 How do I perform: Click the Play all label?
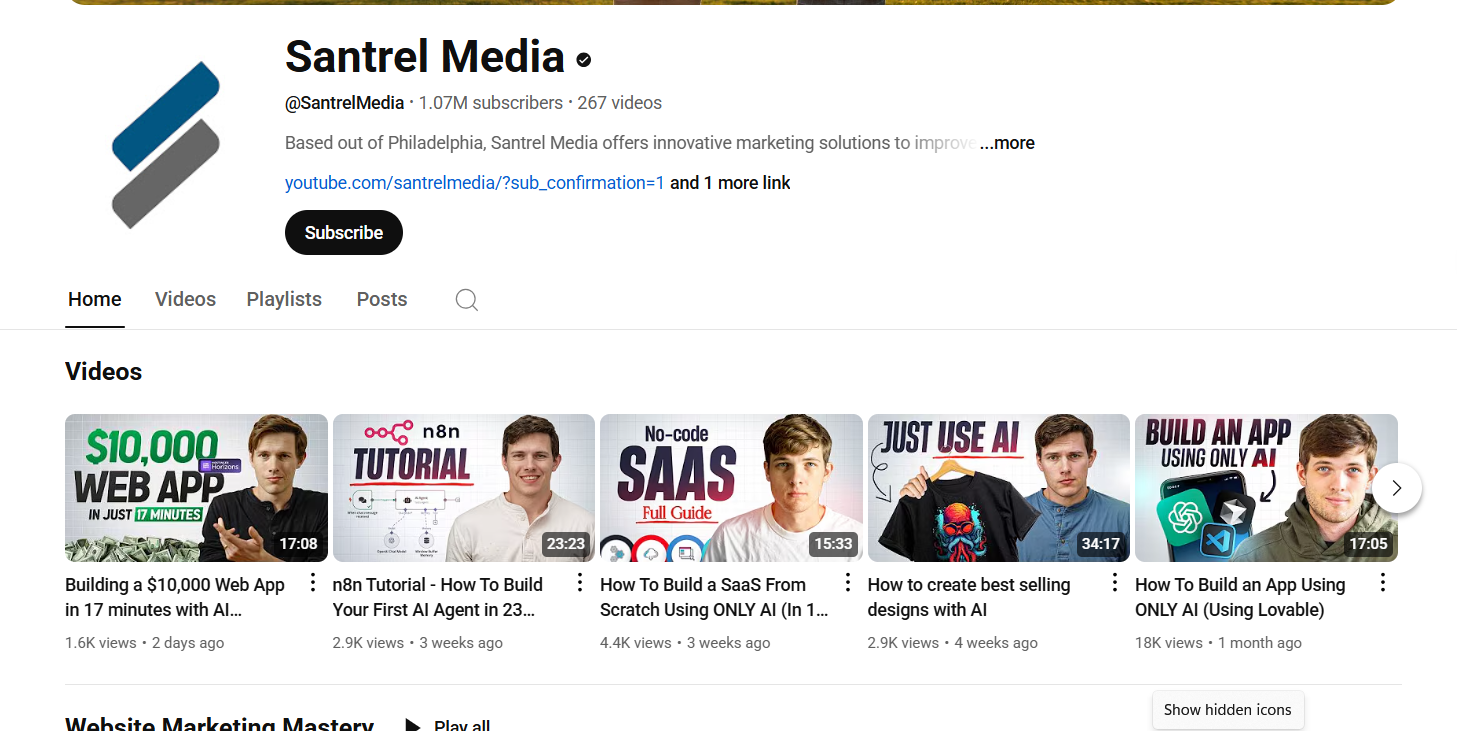[x=462, y=725]
